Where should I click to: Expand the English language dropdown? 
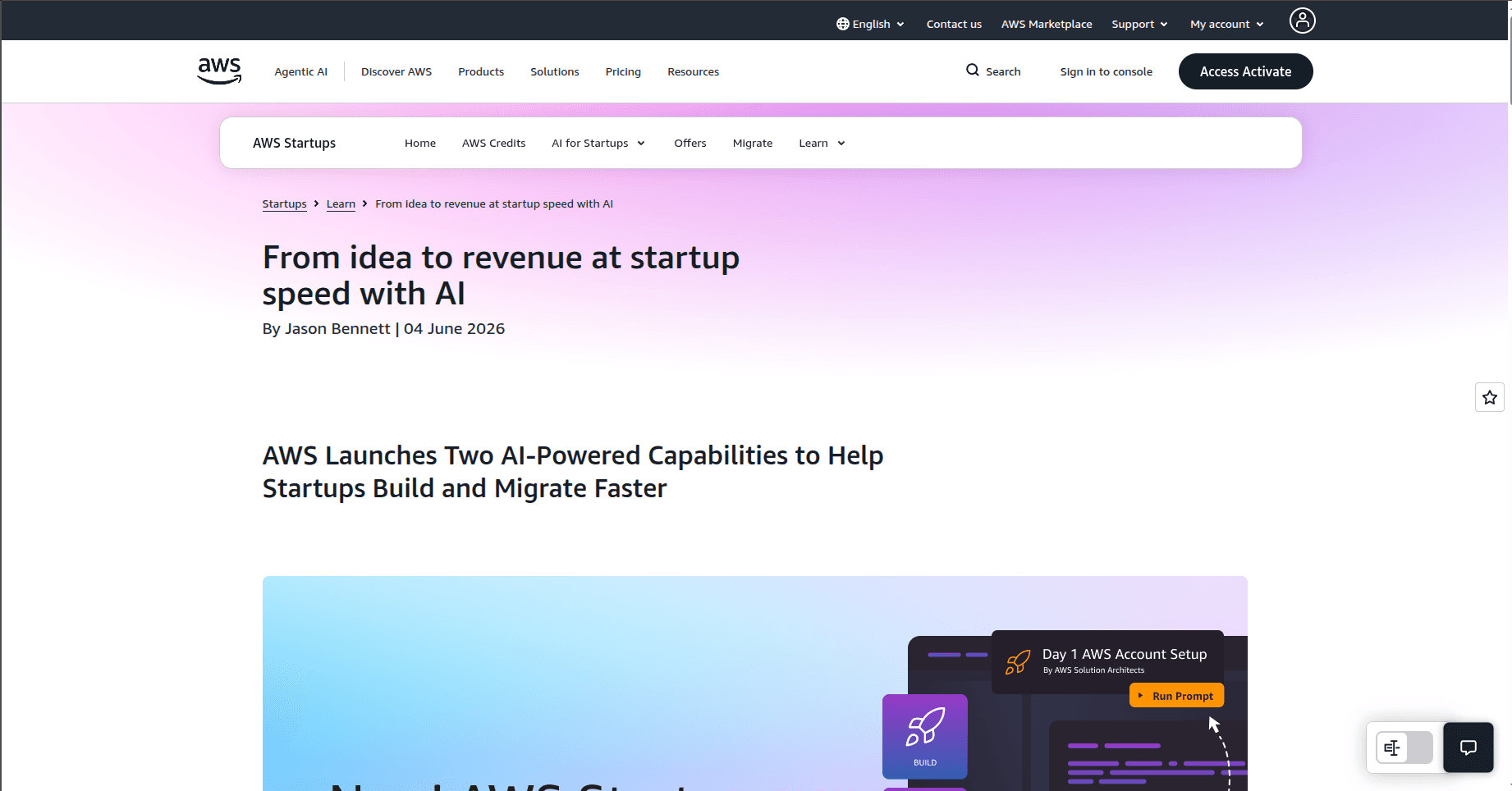coord(870,24)
